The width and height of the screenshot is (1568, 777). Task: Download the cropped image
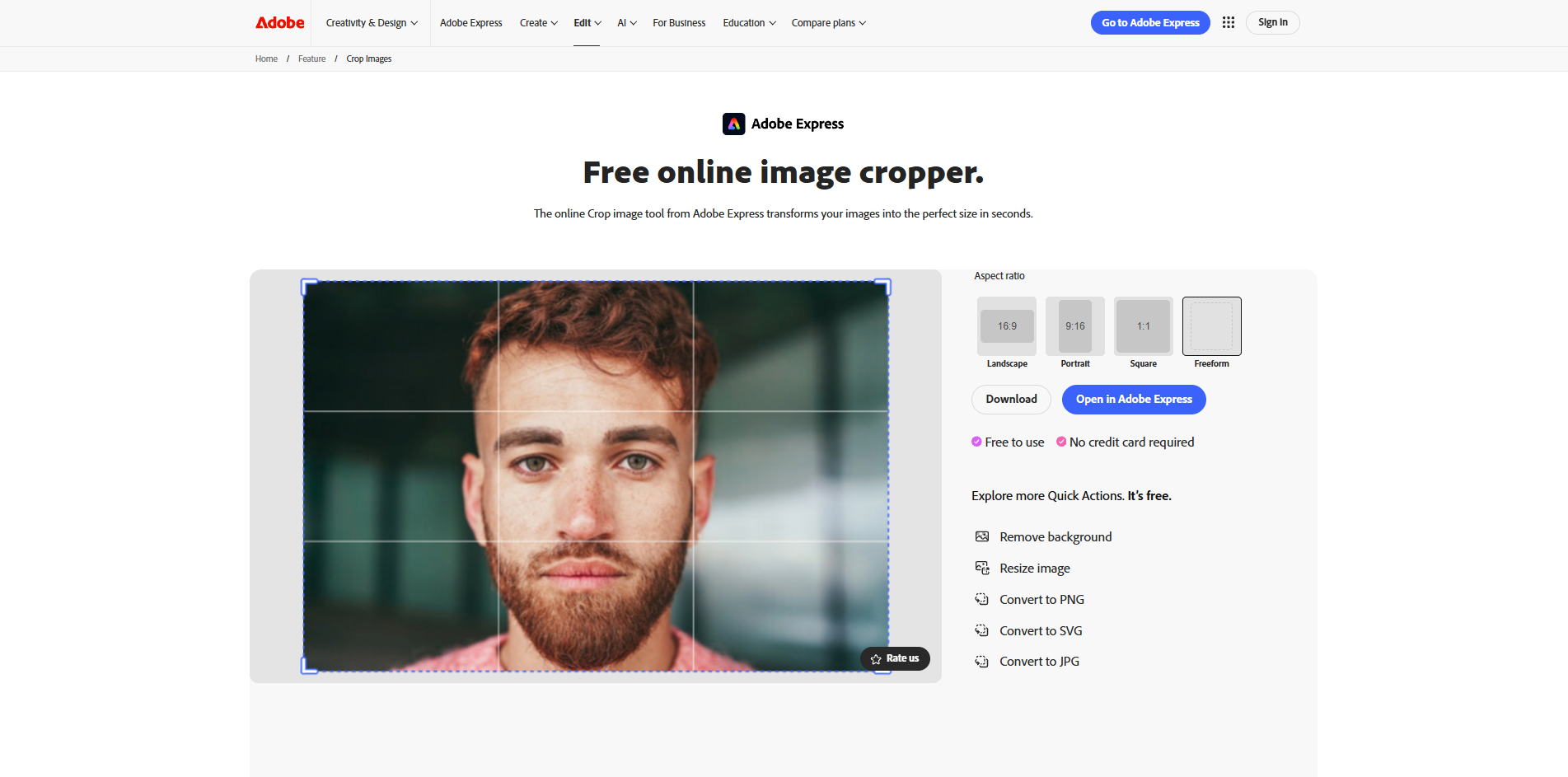pos(1011,400)
